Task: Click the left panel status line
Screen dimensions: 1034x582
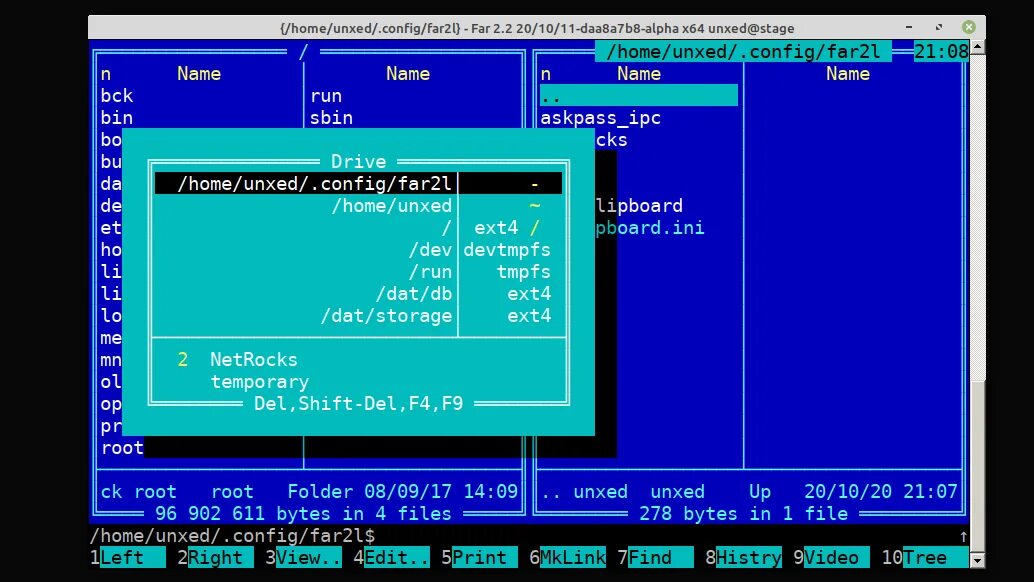Action: 309,492
